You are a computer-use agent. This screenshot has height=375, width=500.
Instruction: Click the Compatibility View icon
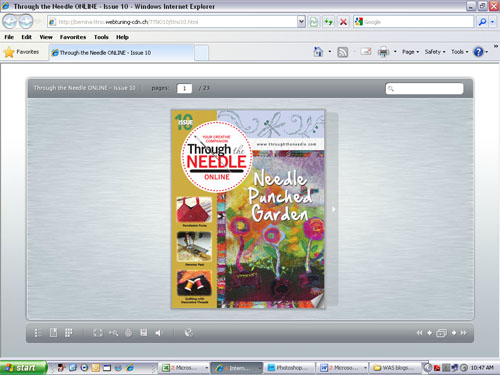pos(314,22)
